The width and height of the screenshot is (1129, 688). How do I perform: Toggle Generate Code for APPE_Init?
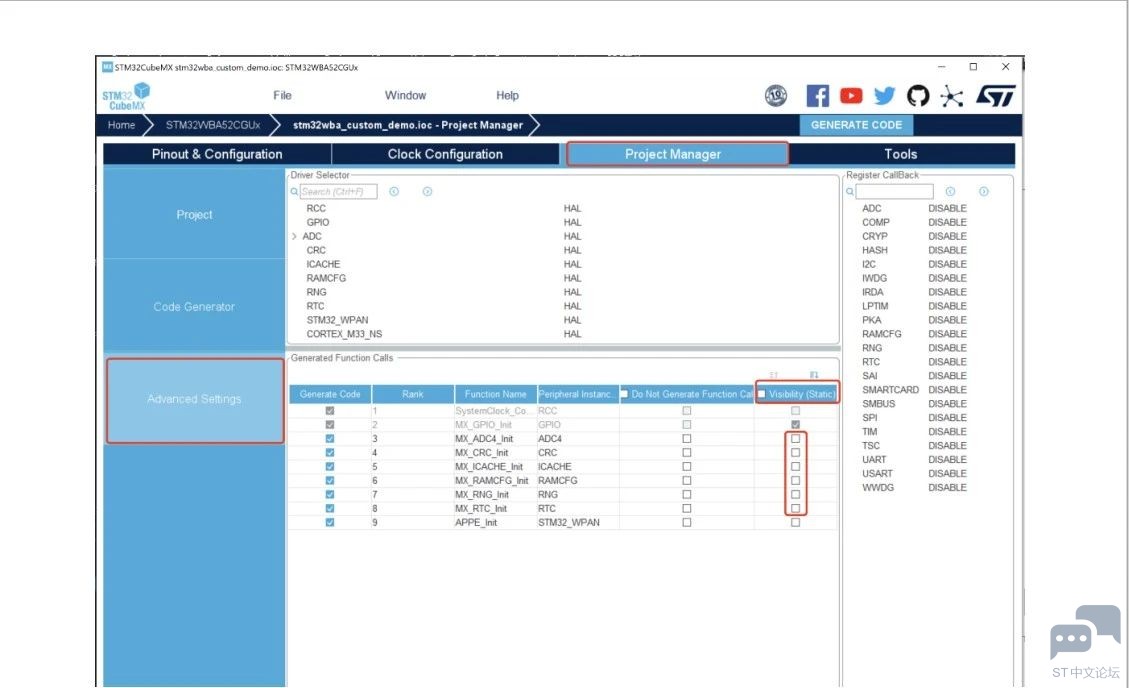(330, 522)
